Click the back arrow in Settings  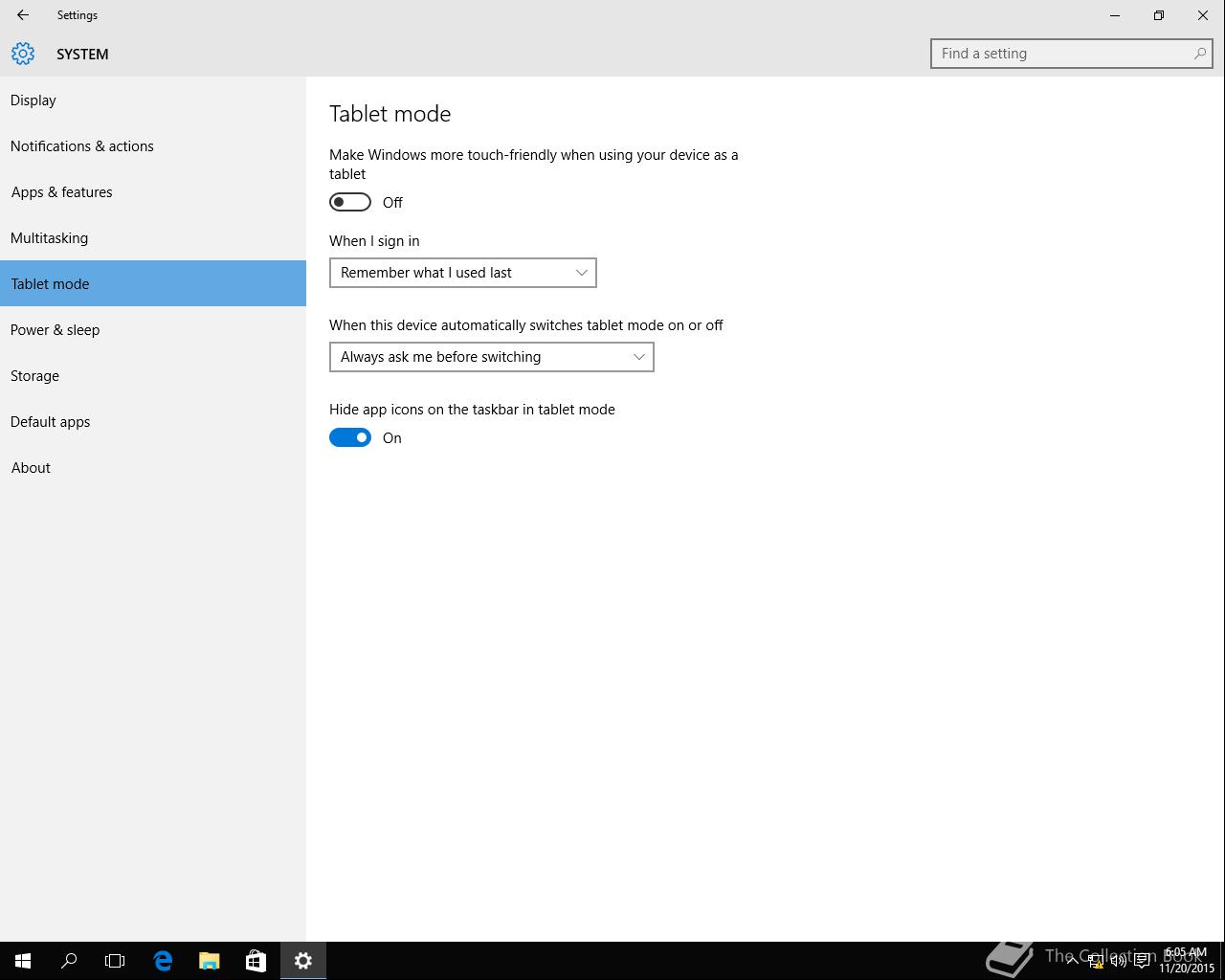coord(23,15)
